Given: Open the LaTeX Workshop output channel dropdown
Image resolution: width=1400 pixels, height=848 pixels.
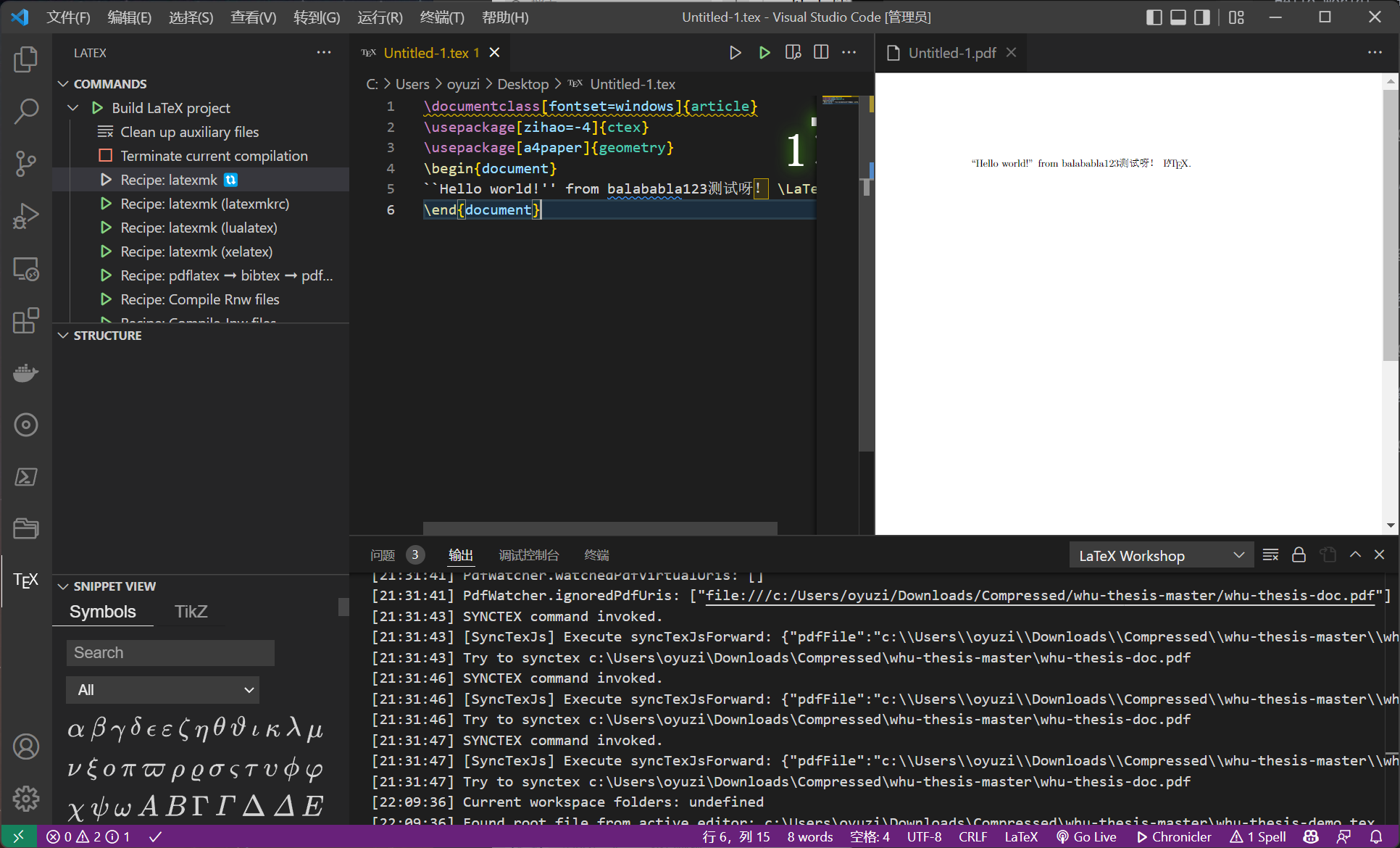Looking at the screenshot, I should click(1162, 556).
